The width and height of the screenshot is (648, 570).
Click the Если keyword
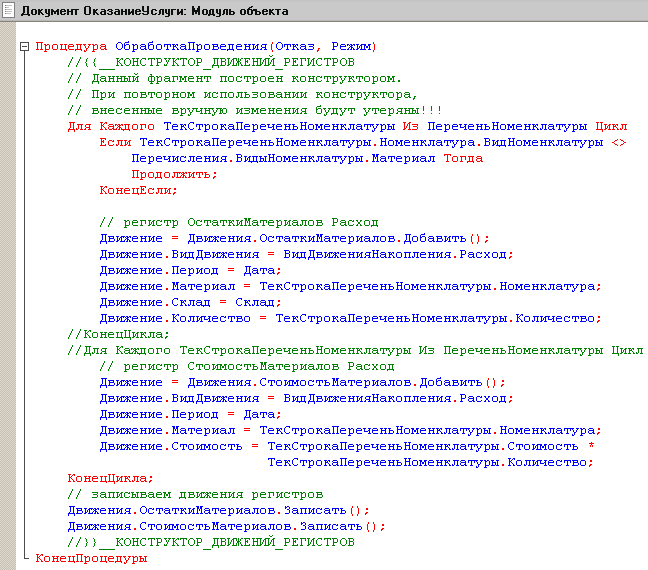point(115,143)
